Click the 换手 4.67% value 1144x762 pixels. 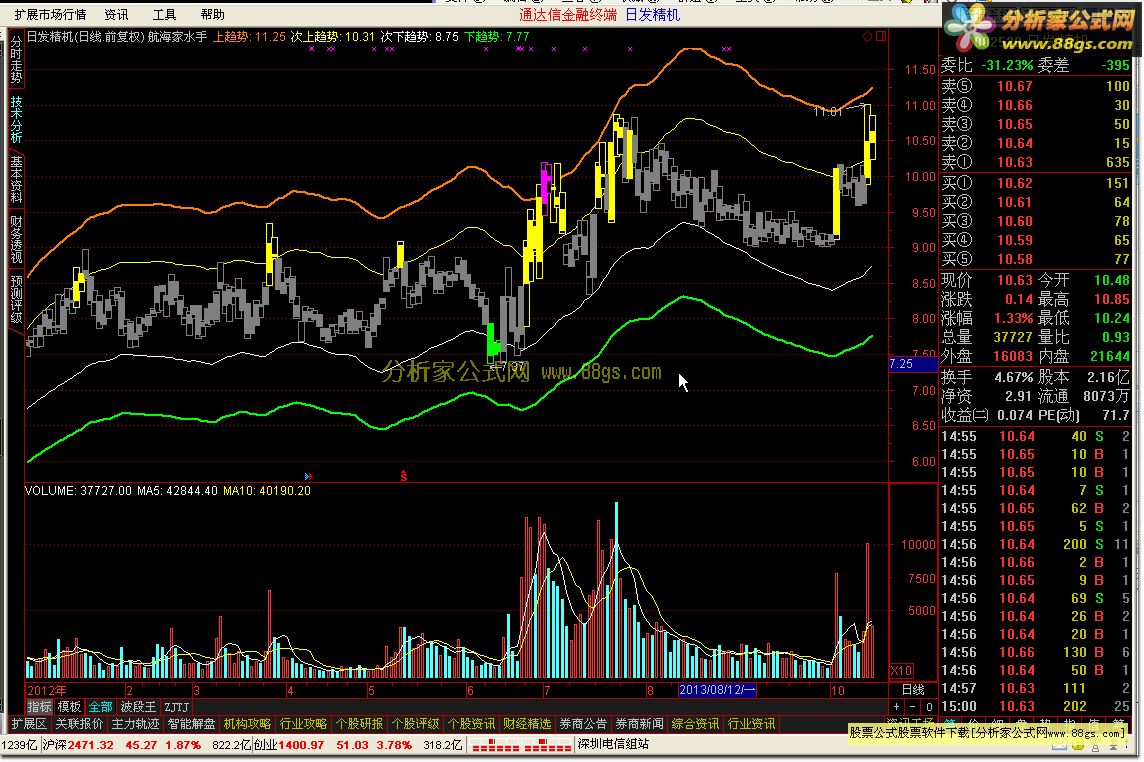(1013, 377)
